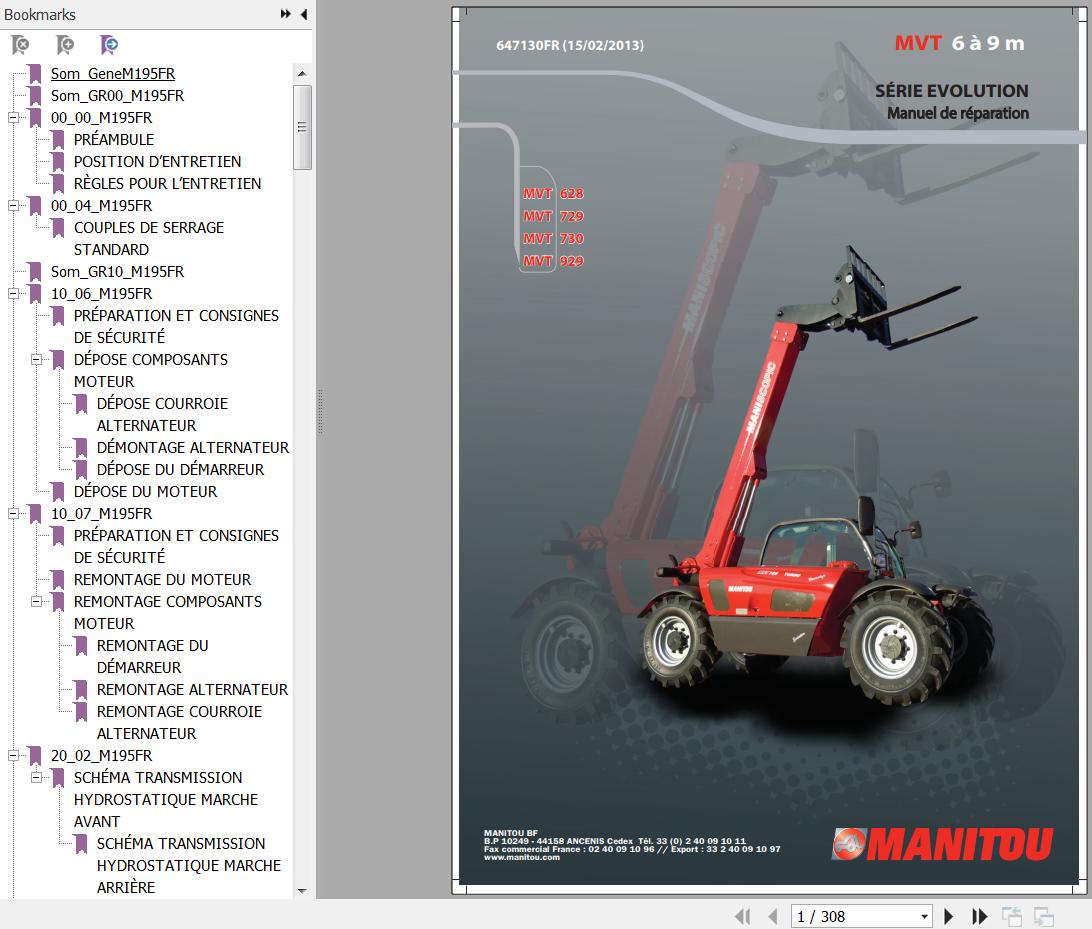1092x929 pixels.
Task: Click the panel splitter grip handle
Action: pyautogui.click(x=320, y=412)
